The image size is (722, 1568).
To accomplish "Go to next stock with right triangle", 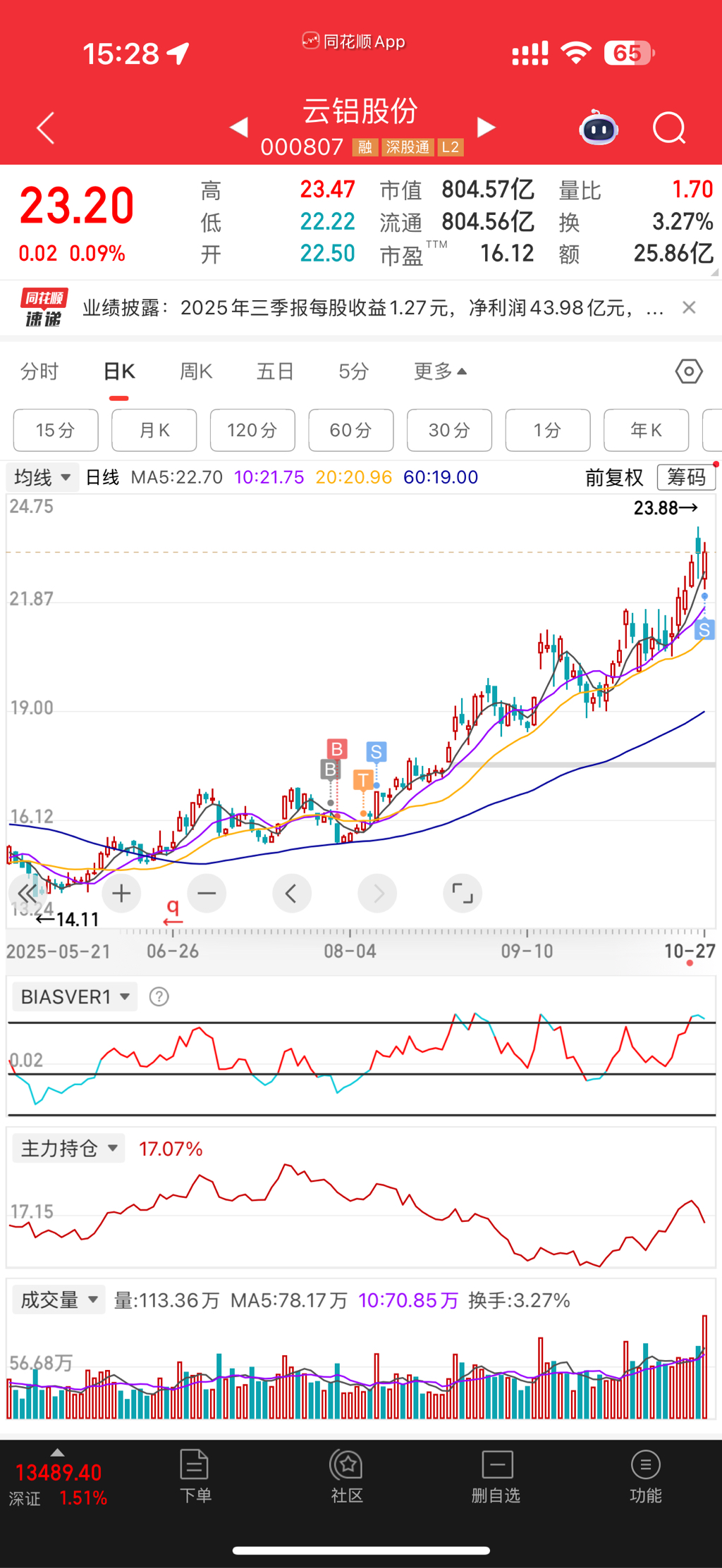I will tap(486, 128).
